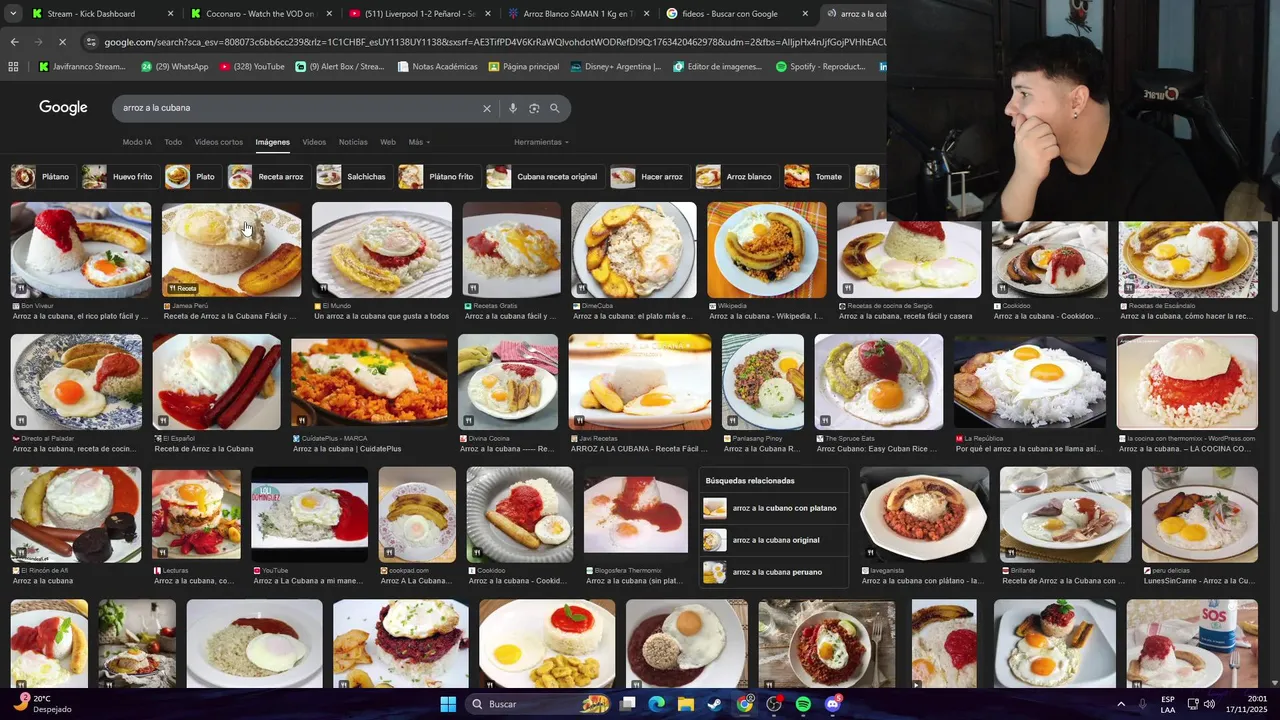This screenshot has width=1280, height=720.
Task: Open the CuidatePlus - MARCA image result
Action: tap(369, 382)
